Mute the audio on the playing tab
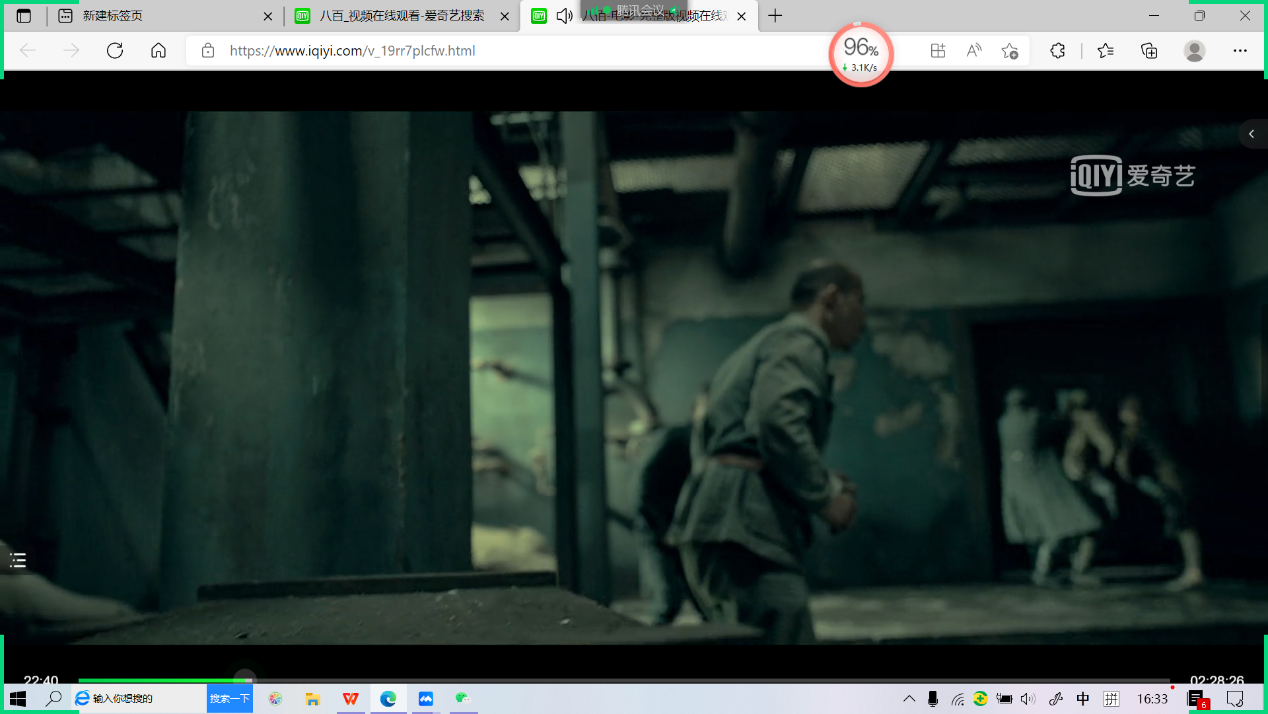This screenshot has width=1268, height=714. [x=565, y=16]
